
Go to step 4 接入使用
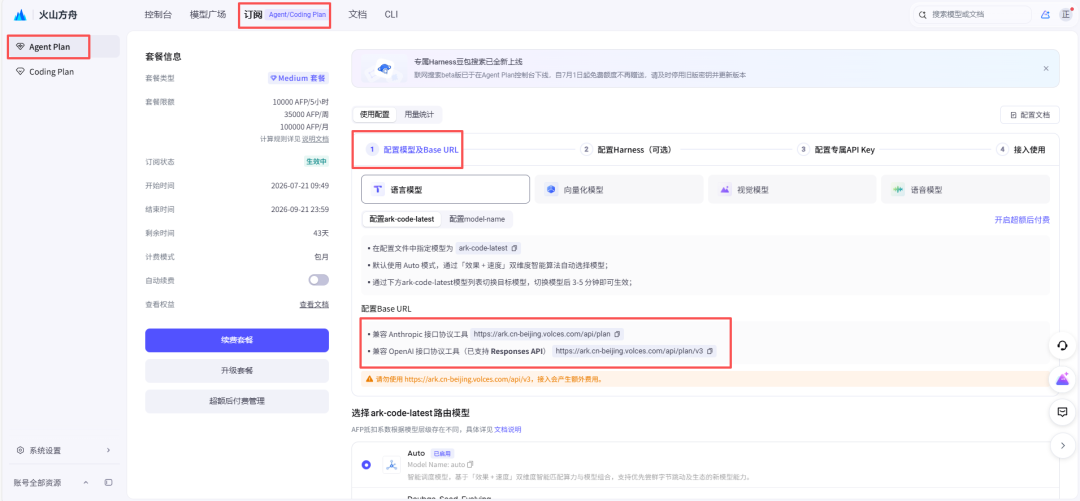1021,150
